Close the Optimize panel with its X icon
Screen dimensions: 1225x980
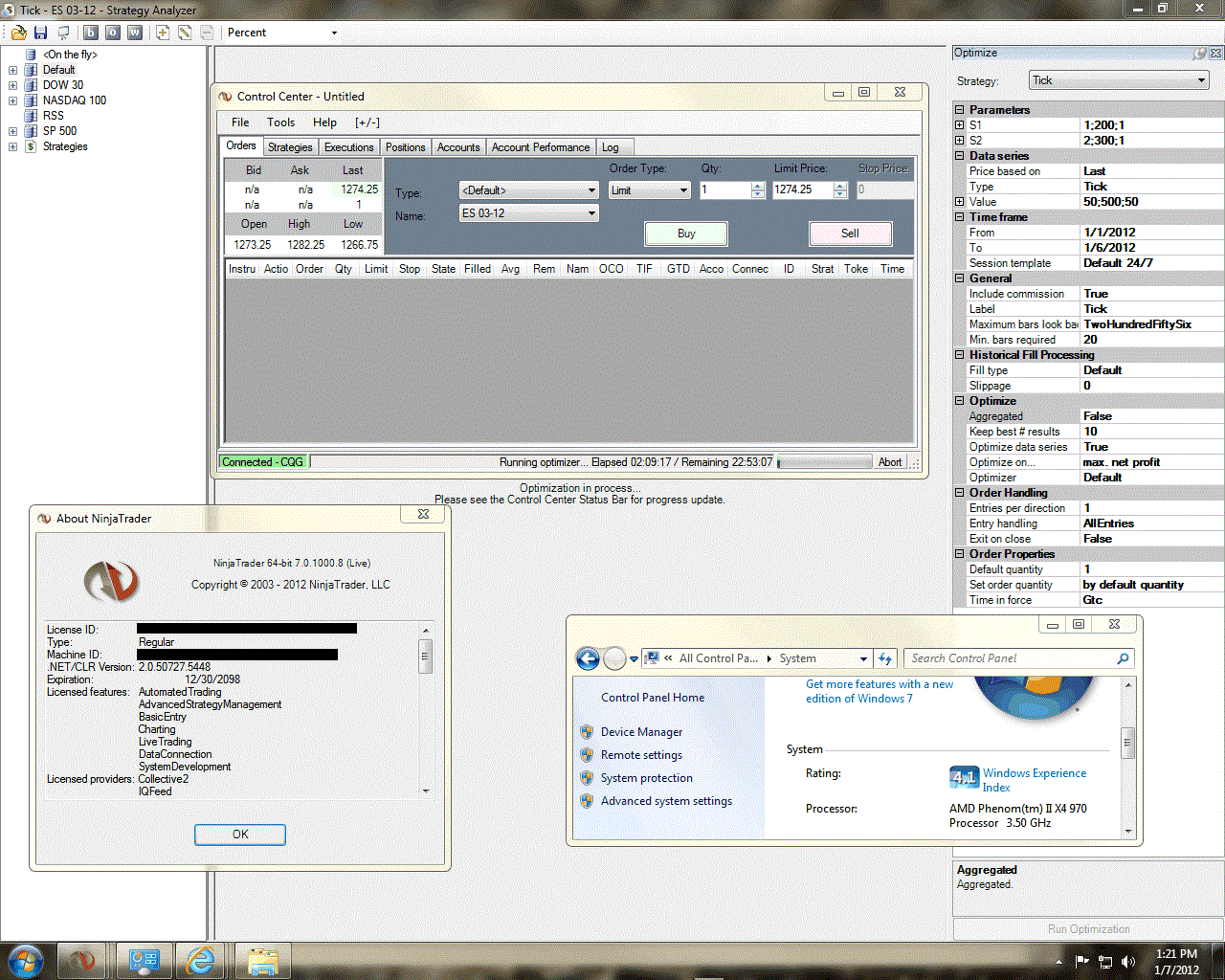pyautogui.click(x=1216, y=54)
